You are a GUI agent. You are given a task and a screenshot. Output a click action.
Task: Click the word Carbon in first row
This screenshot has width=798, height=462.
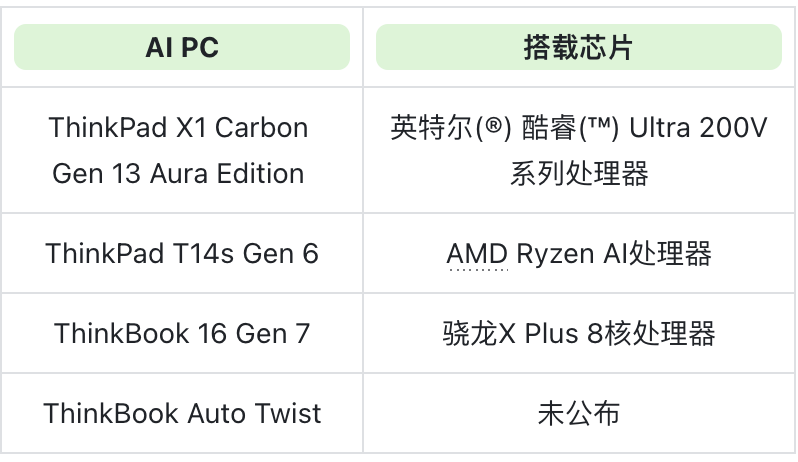(262, 127)
